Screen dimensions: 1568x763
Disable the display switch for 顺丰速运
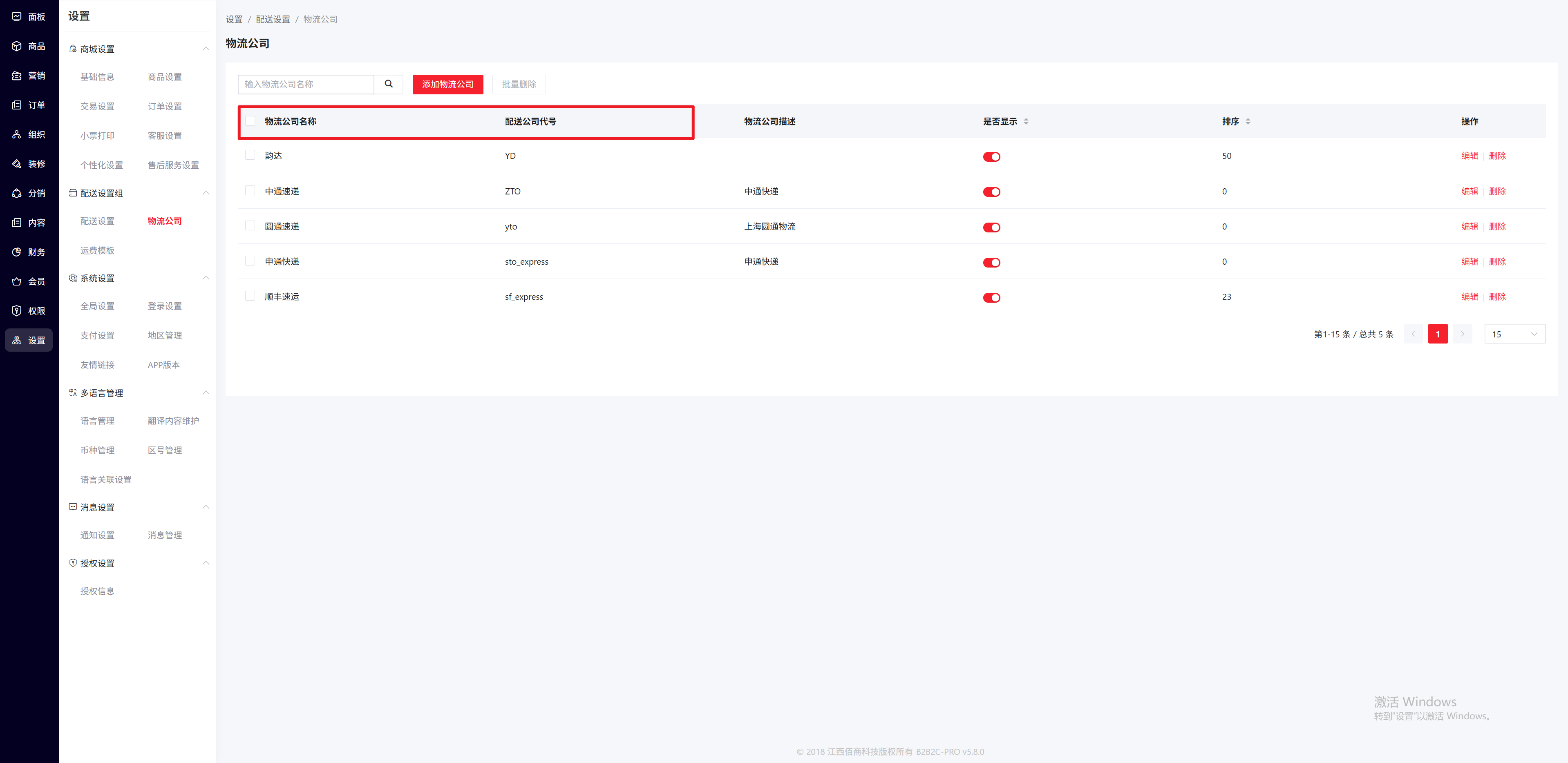[991, 297]
